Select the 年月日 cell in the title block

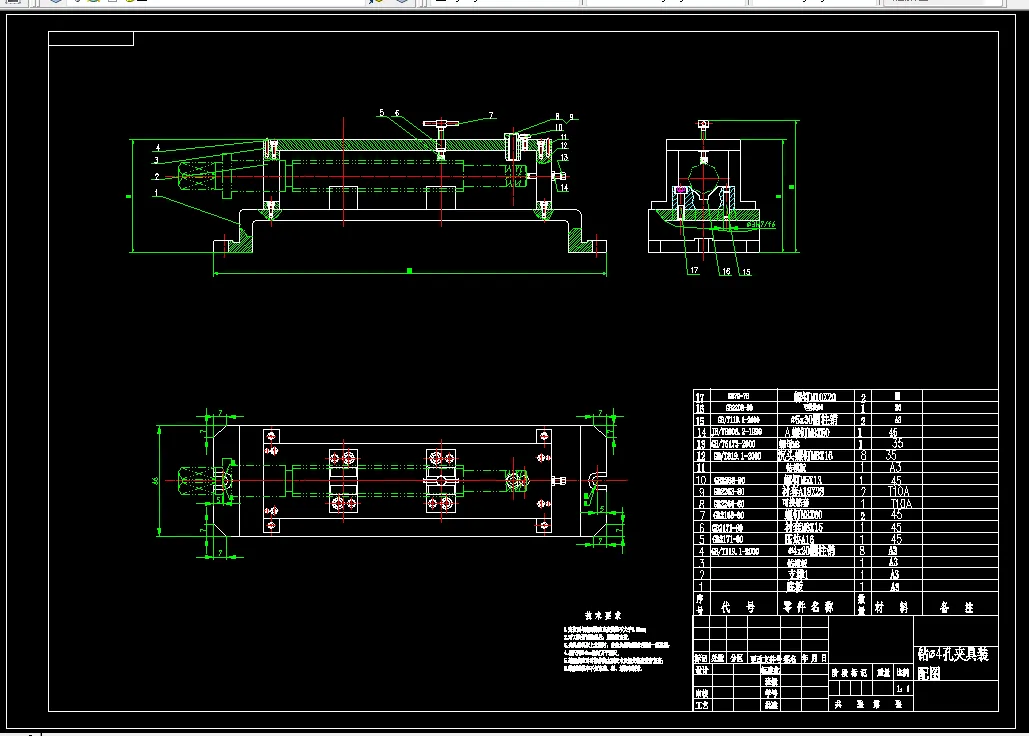[x=814, y=658]
